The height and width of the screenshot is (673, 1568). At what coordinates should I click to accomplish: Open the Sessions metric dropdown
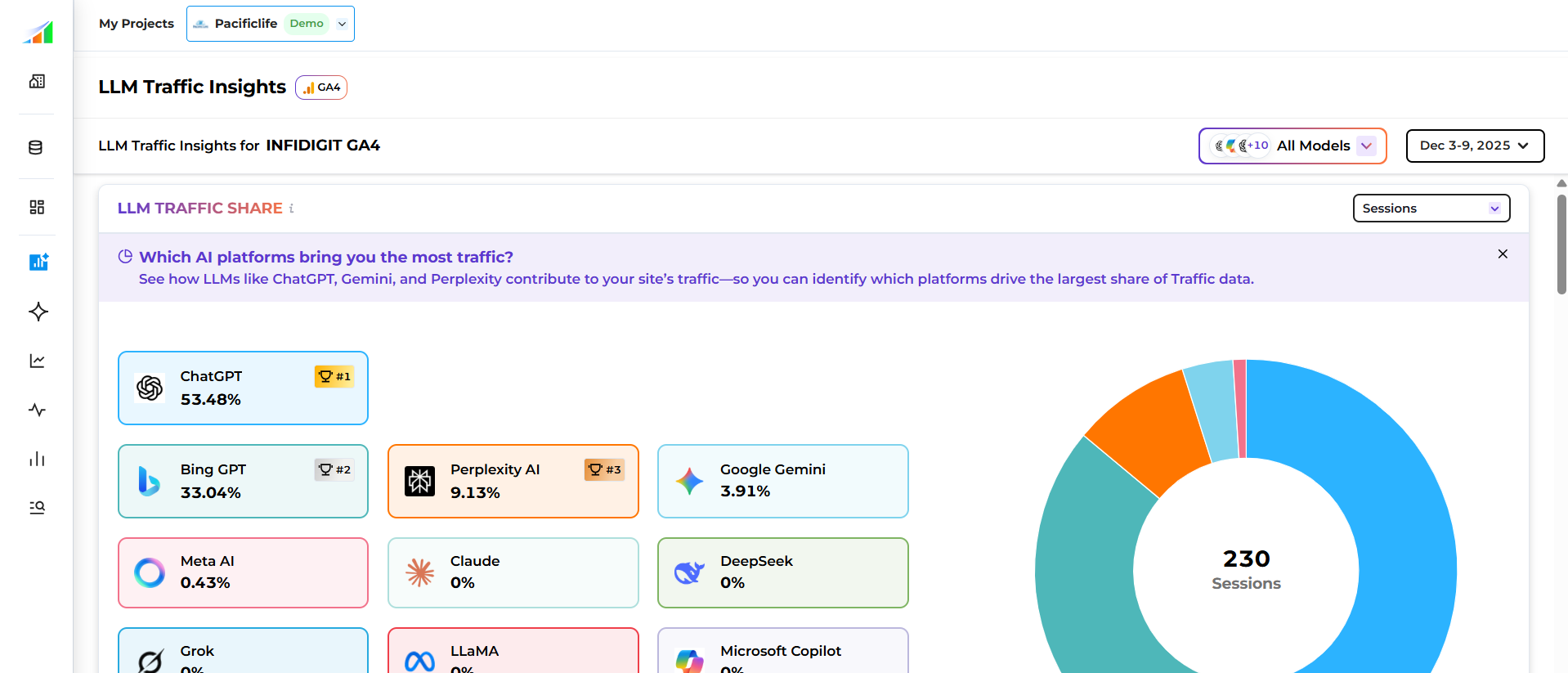(x=1431, y=209)
